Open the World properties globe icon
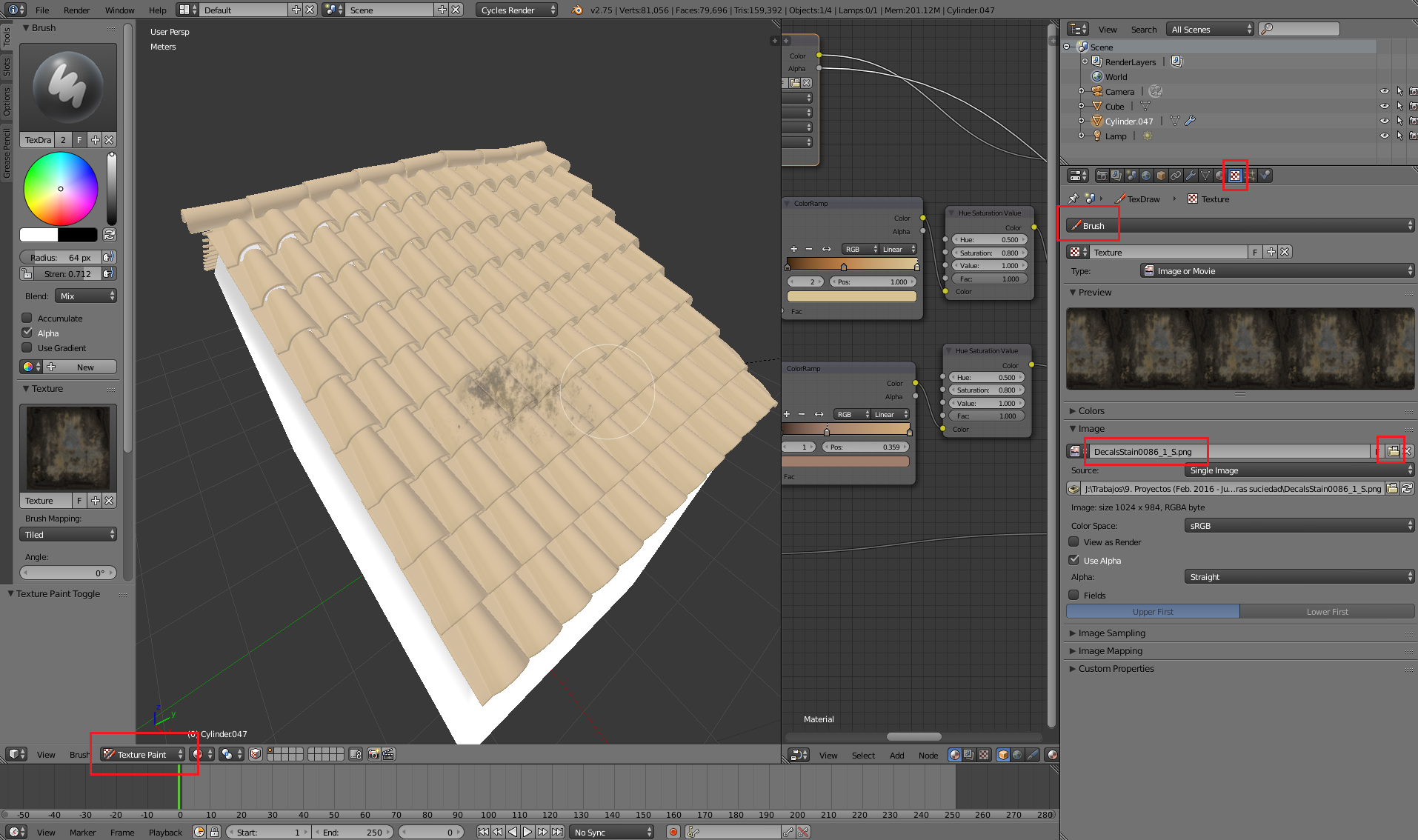 [1146, 176]
